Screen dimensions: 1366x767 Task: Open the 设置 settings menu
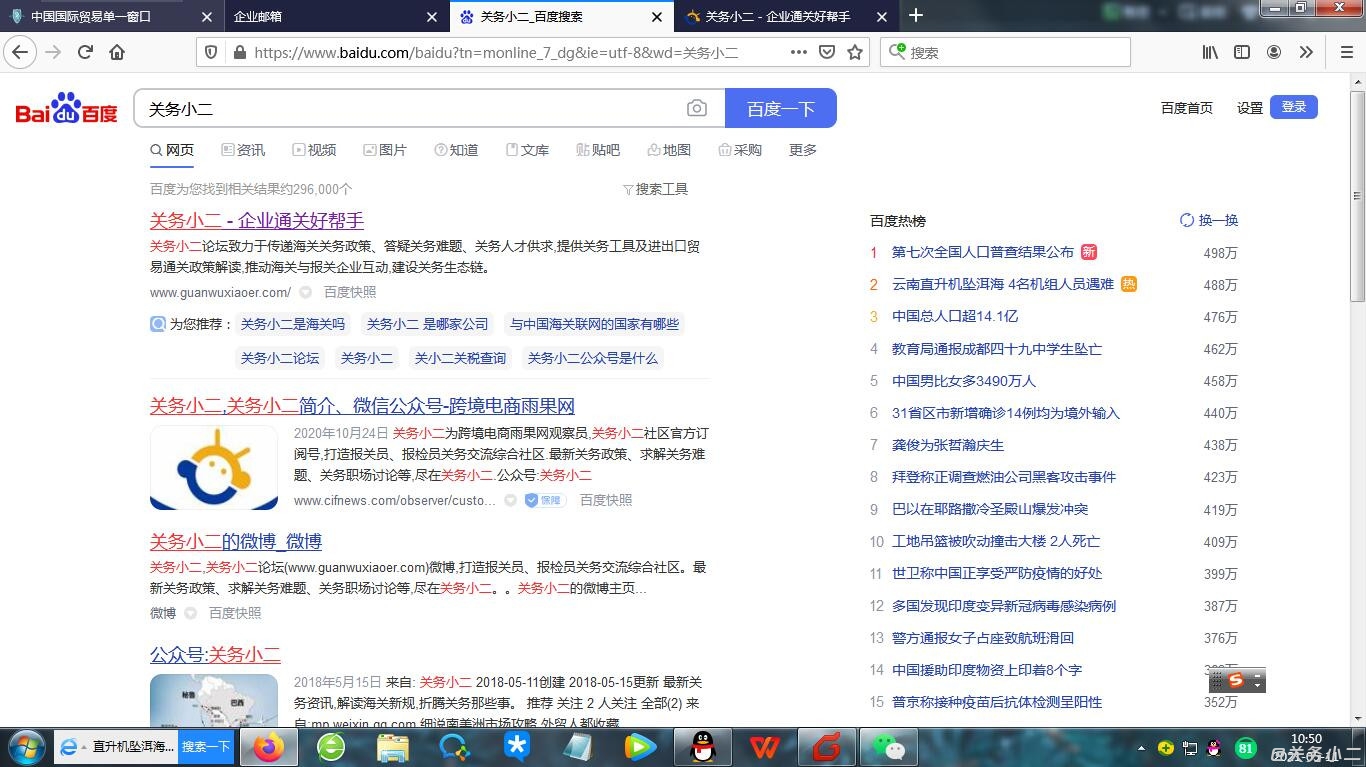pyautogui.click(x=1250, y=108)
